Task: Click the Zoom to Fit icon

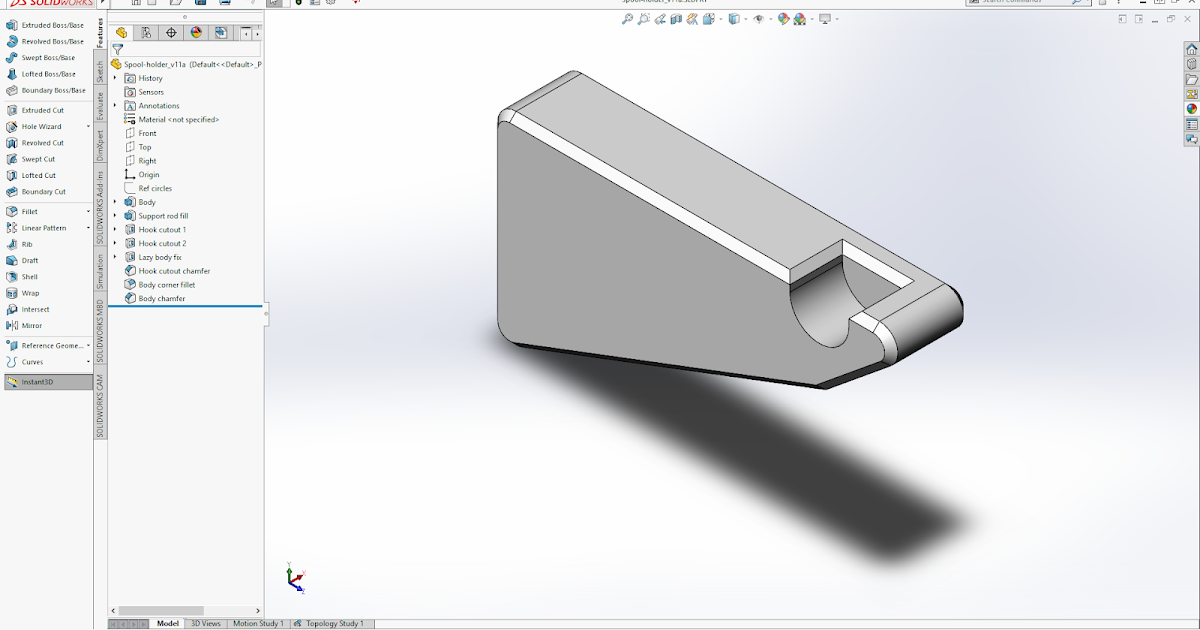Action: click(625, 19)
